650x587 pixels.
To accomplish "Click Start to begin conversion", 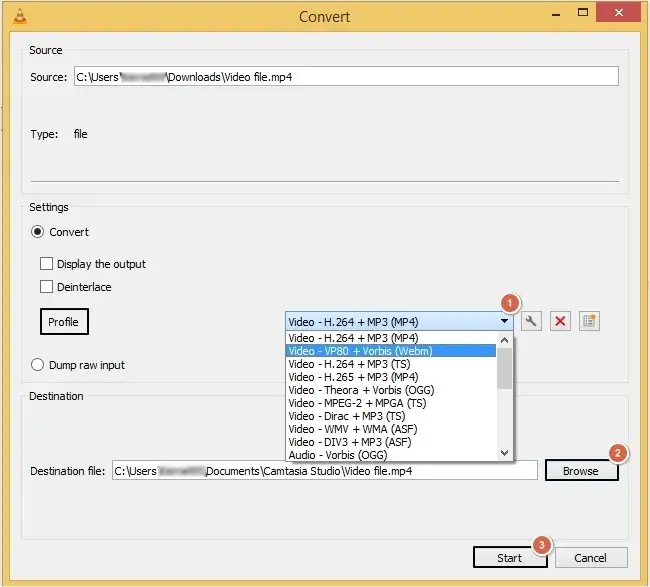I will click(x=509, y=557).
